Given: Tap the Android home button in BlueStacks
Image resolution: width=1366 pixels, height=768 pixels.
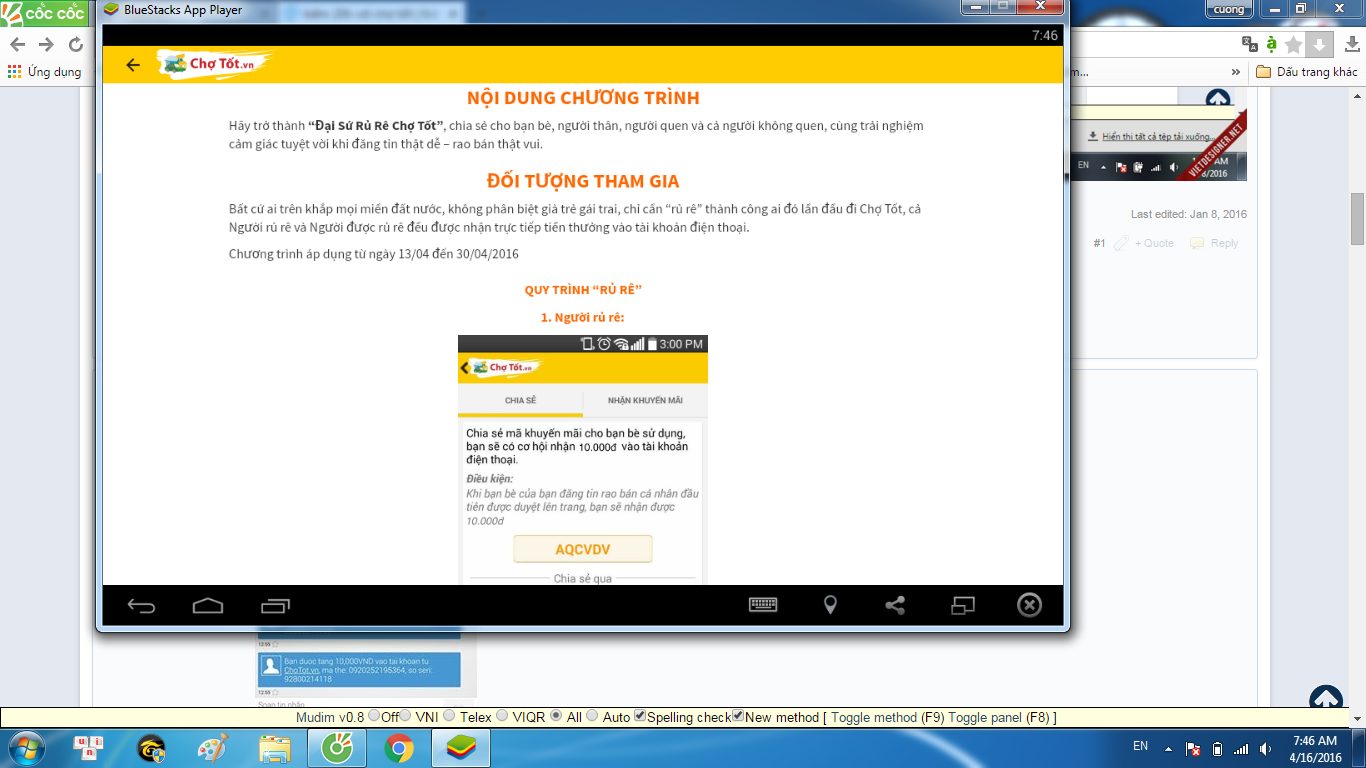Looking at the screenshot, I should tap(207, 605).
